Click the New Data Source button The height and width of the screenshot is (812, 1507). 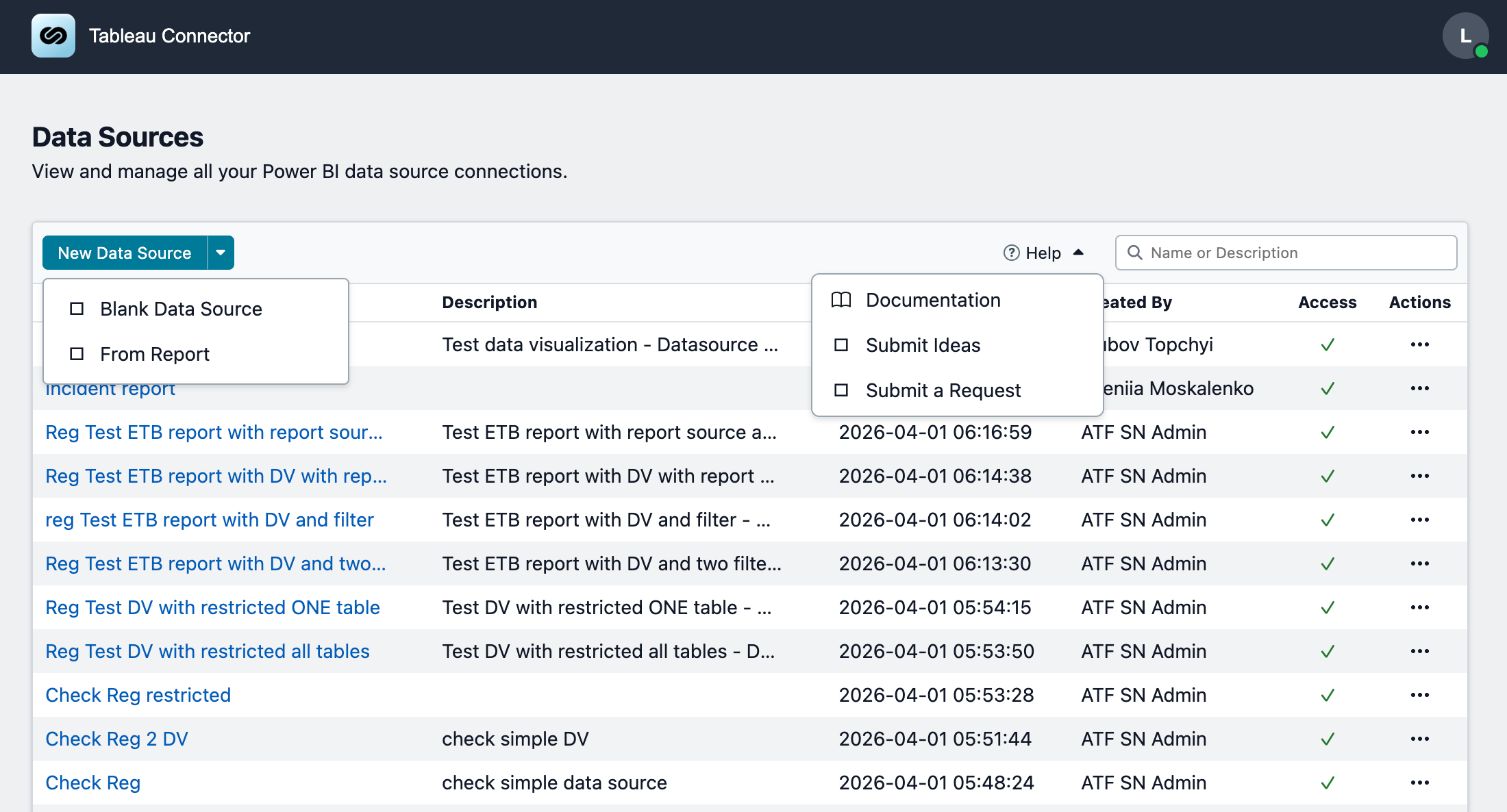pos(125,253)
